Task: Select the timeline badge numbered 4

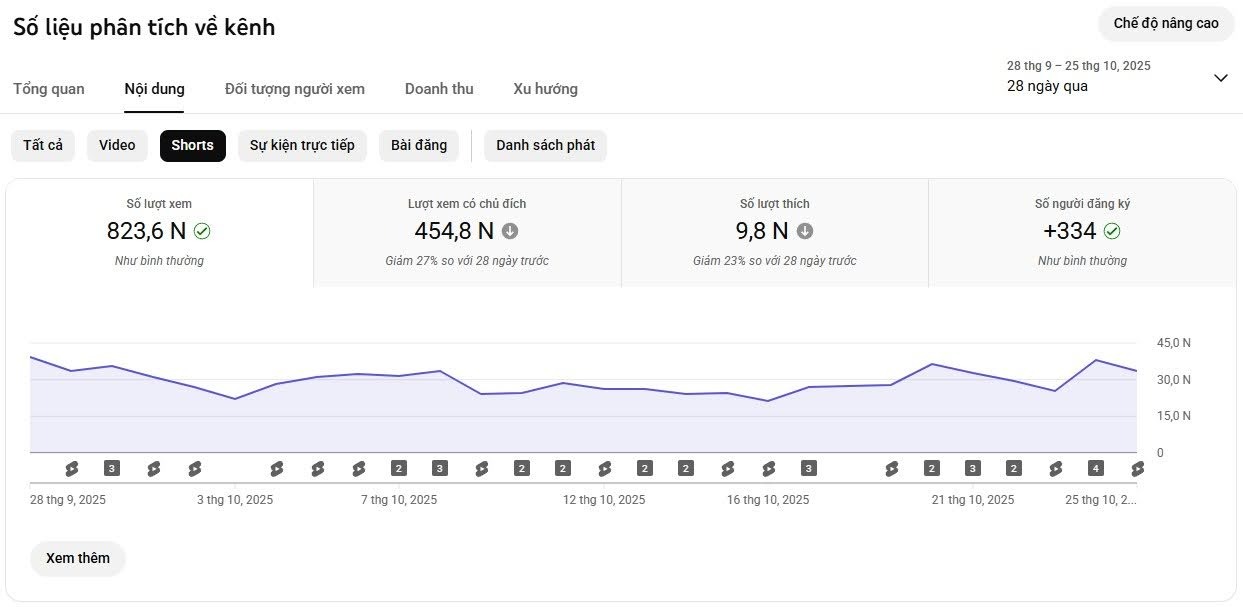Action: click(x=1096, y=468)
